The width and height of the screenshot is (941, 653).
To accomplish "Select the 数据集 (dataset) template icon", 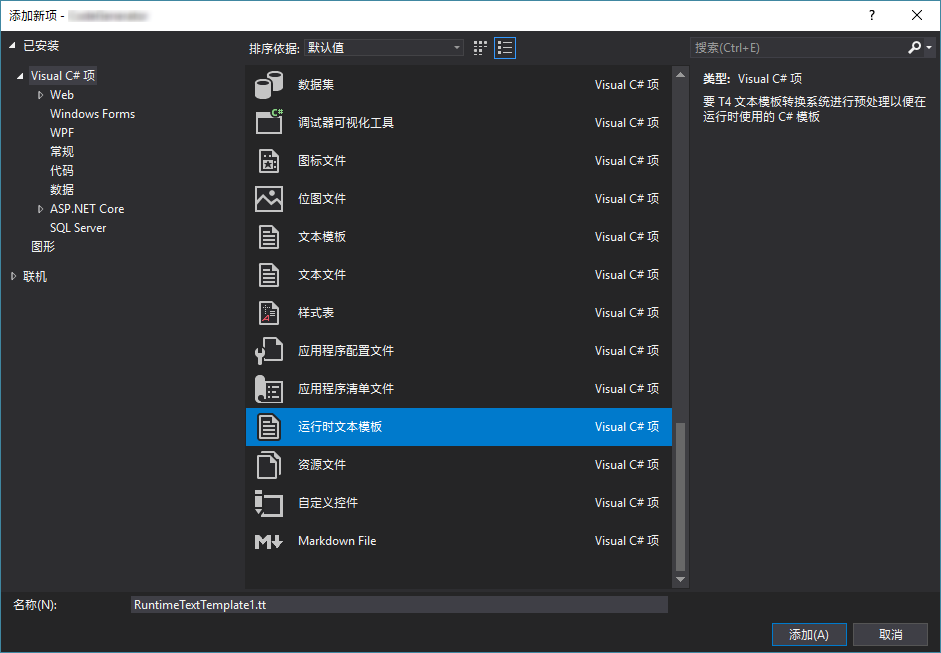I will (269, 85).
